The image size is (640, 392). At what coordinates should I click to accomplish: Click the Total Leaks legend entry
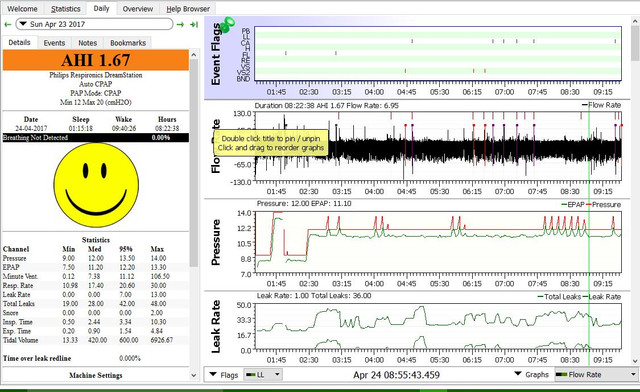(559, 297)
